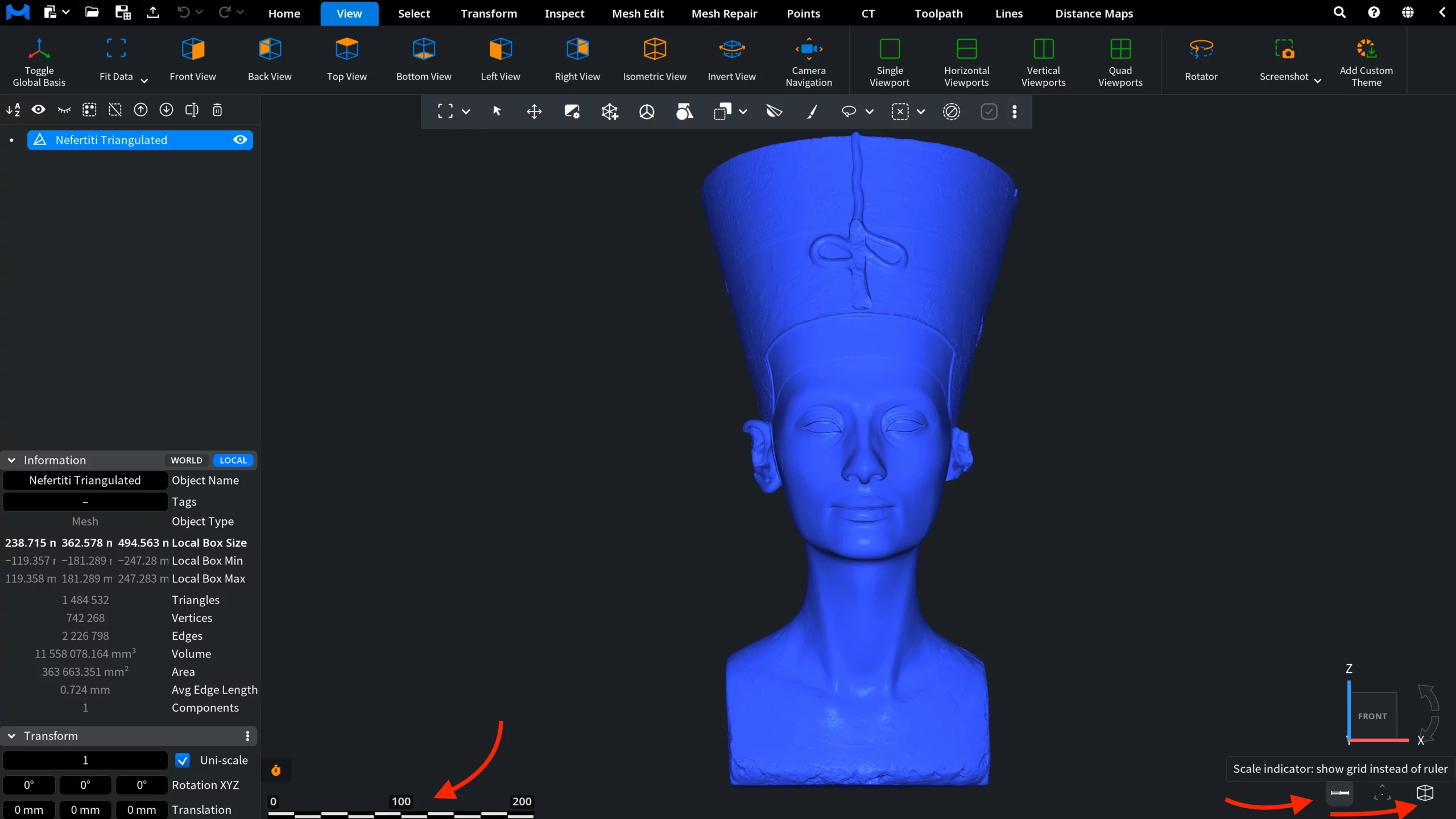Image resolution: width=1456 pixels, height=819 pixels.
Task: Switch to Right View
Action: (x=577, y=61)
